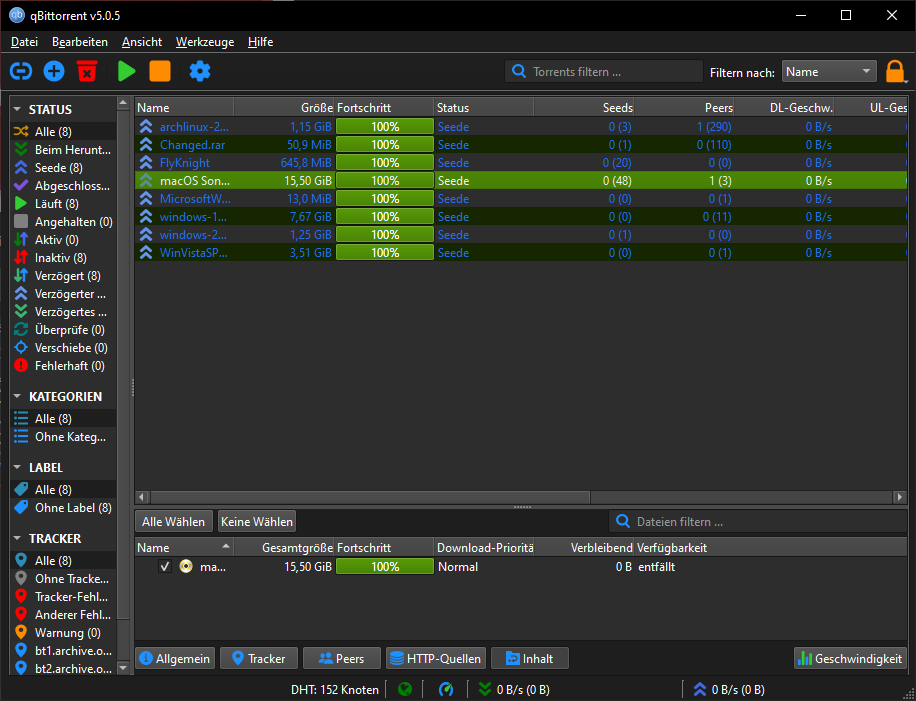Select the Inaktiv (8) filter
This screenshot has width=916, height=701.
point(63,258)
